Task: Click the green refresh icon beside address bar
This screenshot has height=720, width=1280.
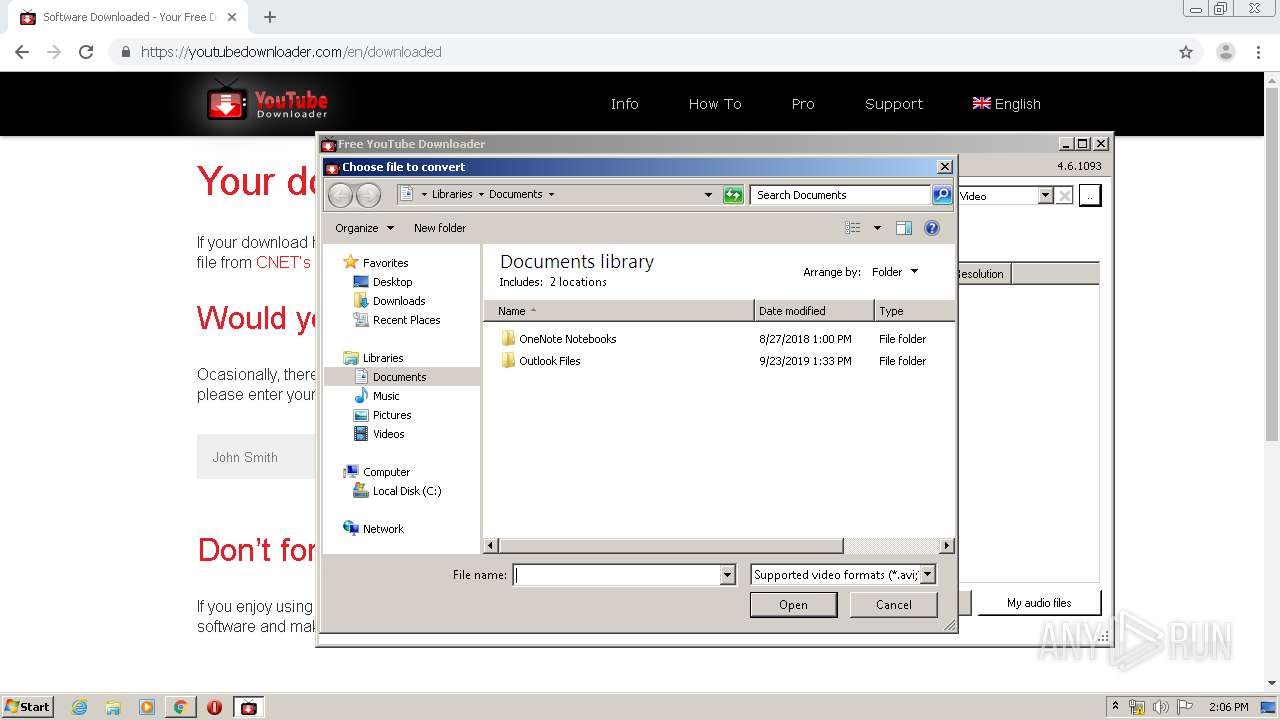Action: point(733,195)
